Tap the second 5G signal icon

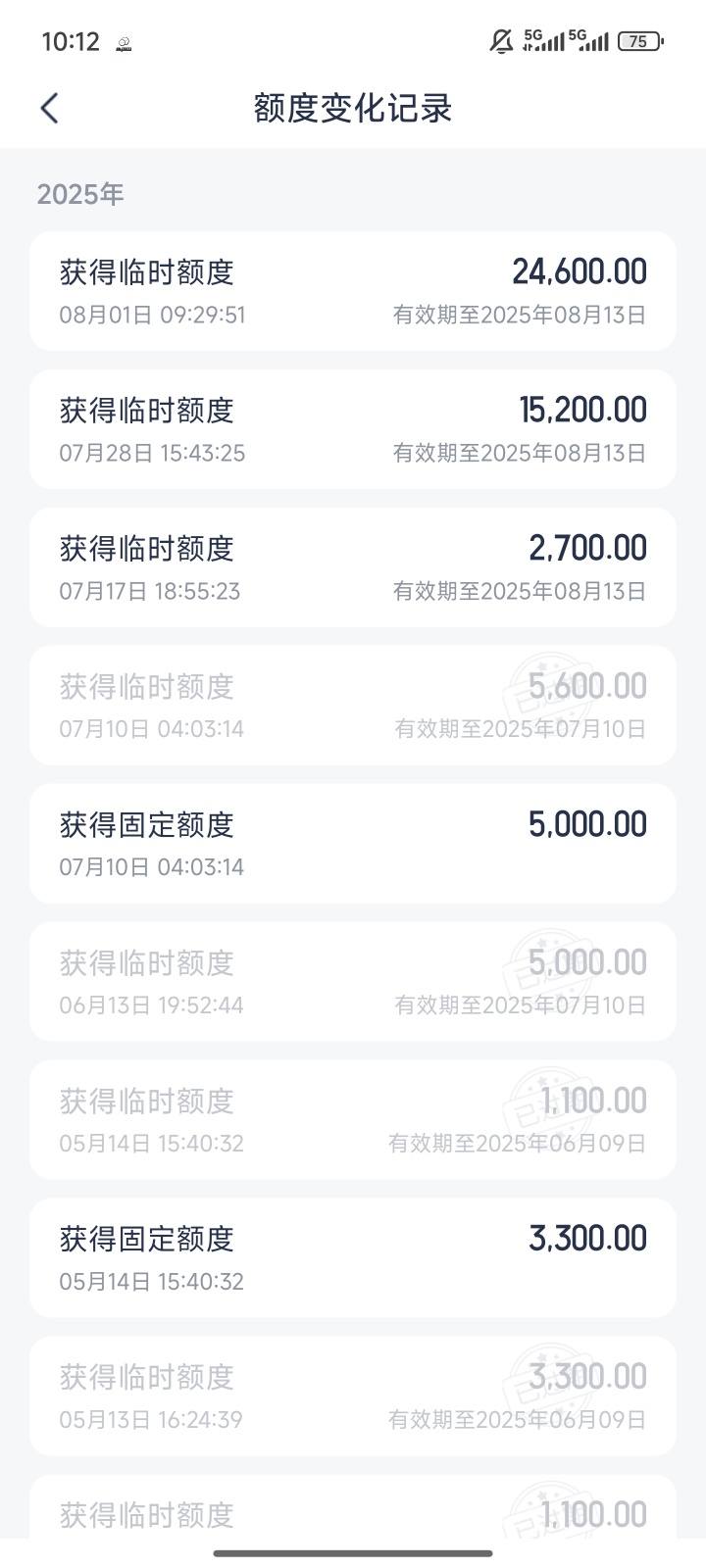point(587,40)
